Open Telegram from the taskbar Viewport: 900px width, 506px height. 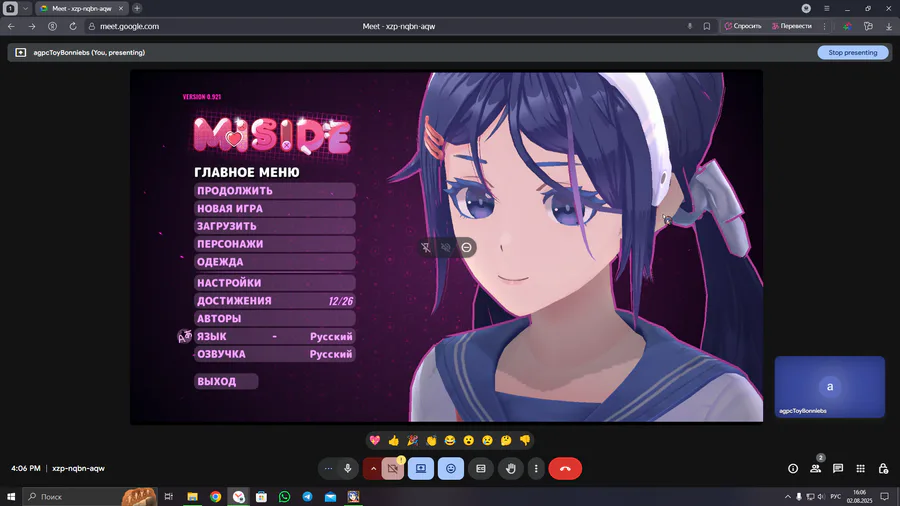308,497
